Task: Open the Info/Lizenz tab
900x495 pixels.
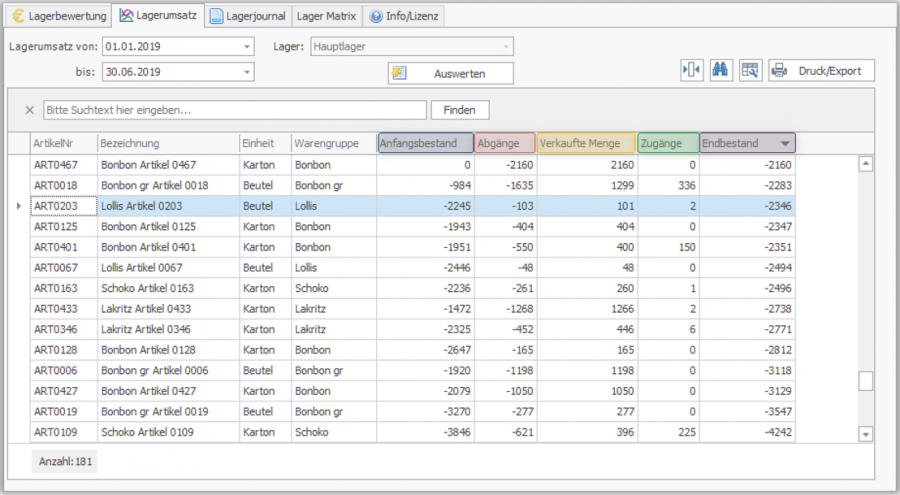Action: [x=404, y=16]
